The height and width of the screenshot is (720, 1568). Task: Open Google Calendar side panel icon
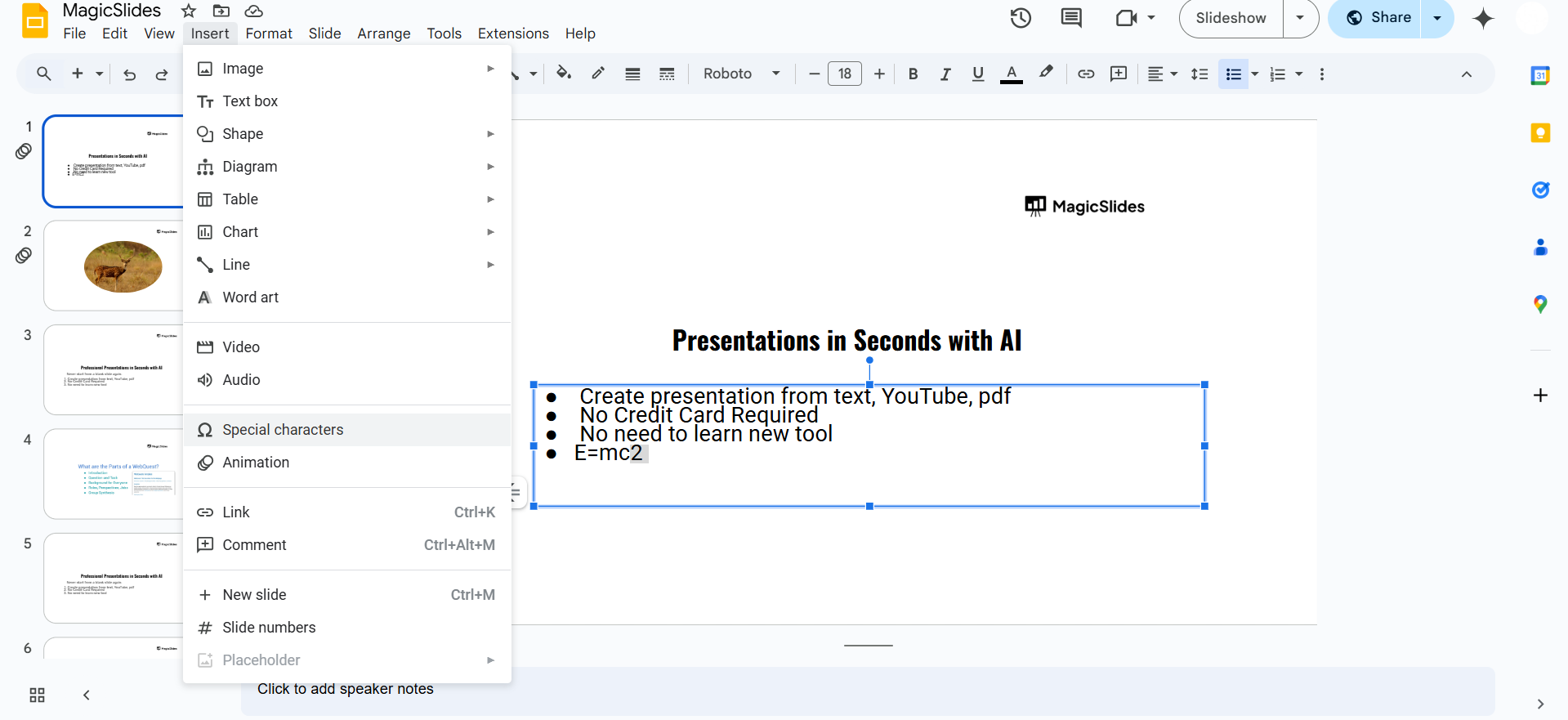[1539, 76]
